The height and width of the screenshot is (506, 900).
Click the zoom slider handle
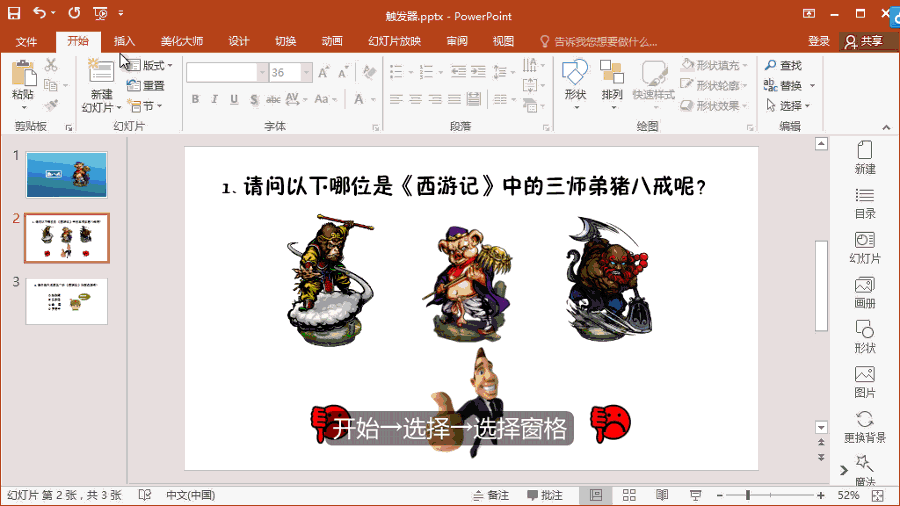coord(747,495)
